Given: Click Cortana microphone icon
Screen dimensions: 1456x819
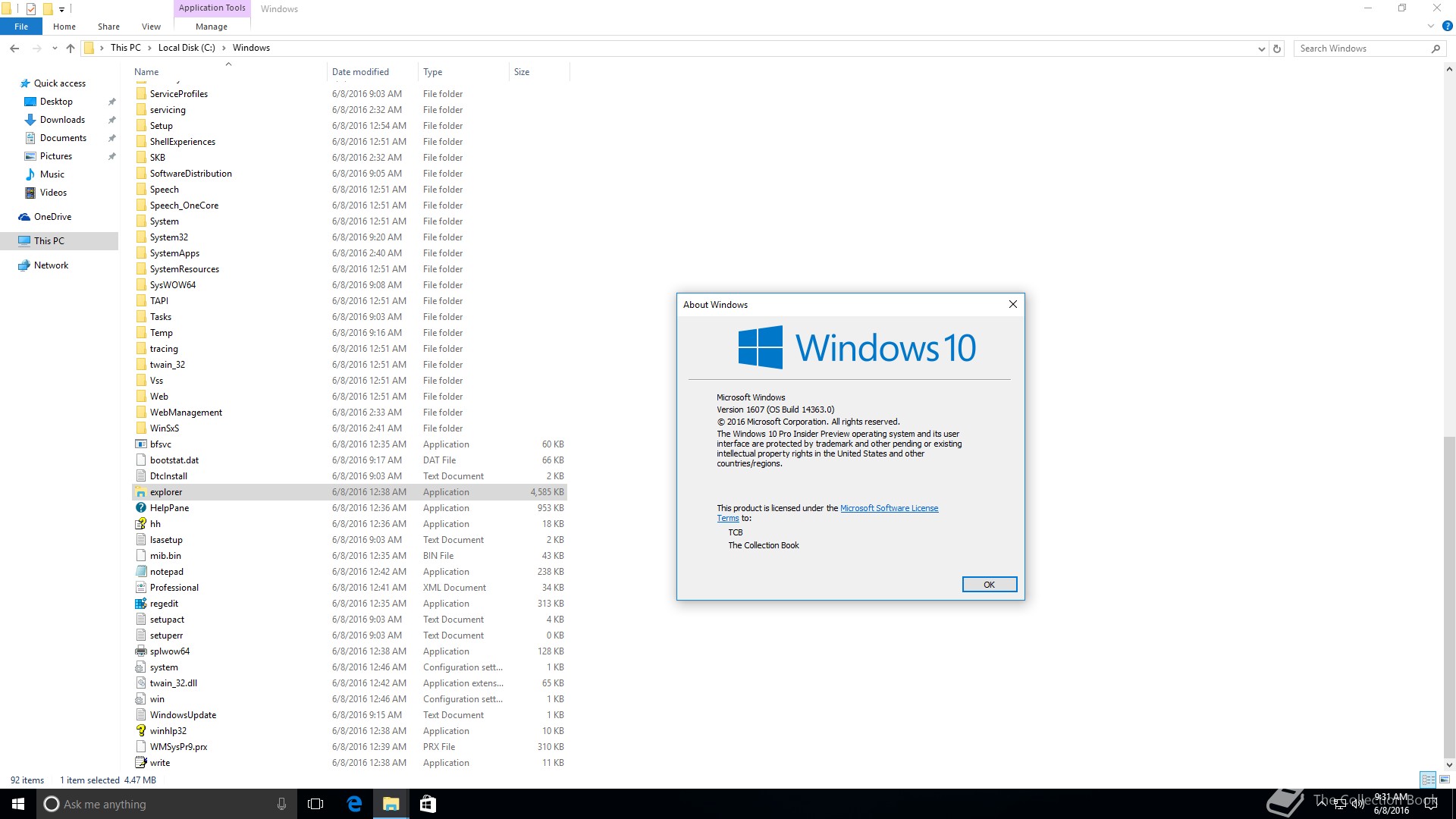Looking at the screenshot, I should point(281,804).
